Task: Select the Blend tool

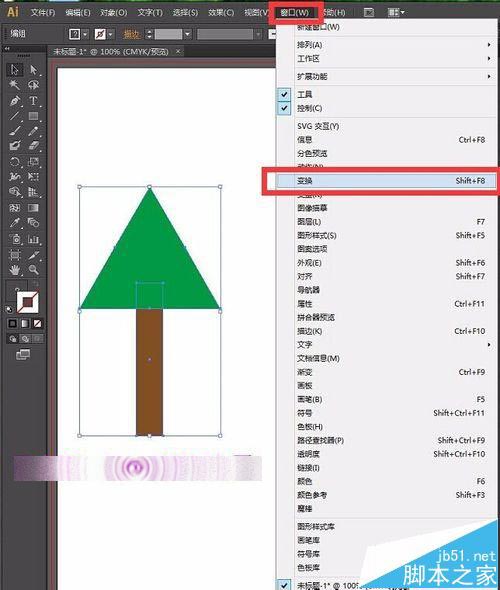Action: coord(33,223)
